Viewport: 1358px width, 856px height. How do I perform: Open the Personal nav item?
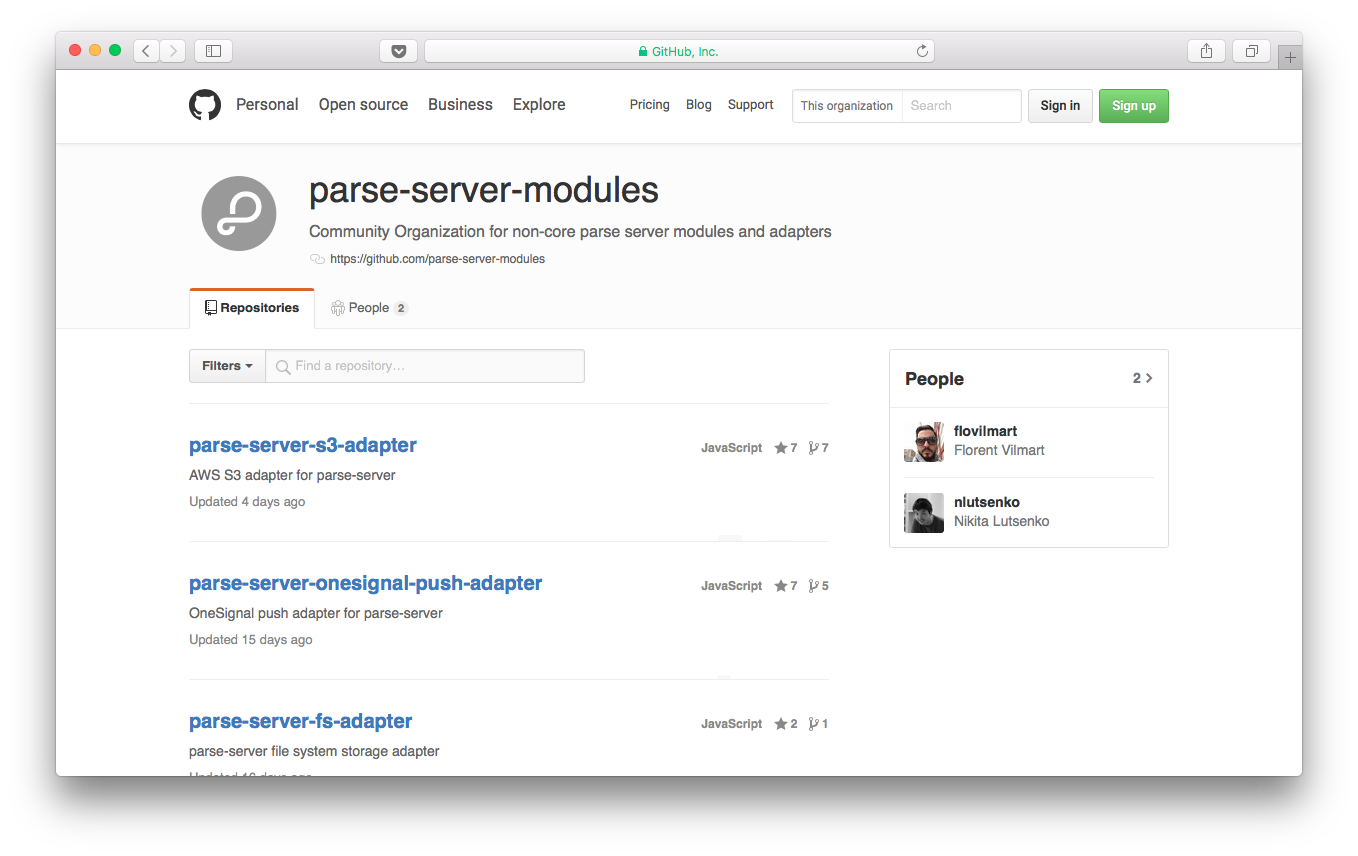pyautogui.click(x=267, y=105)
